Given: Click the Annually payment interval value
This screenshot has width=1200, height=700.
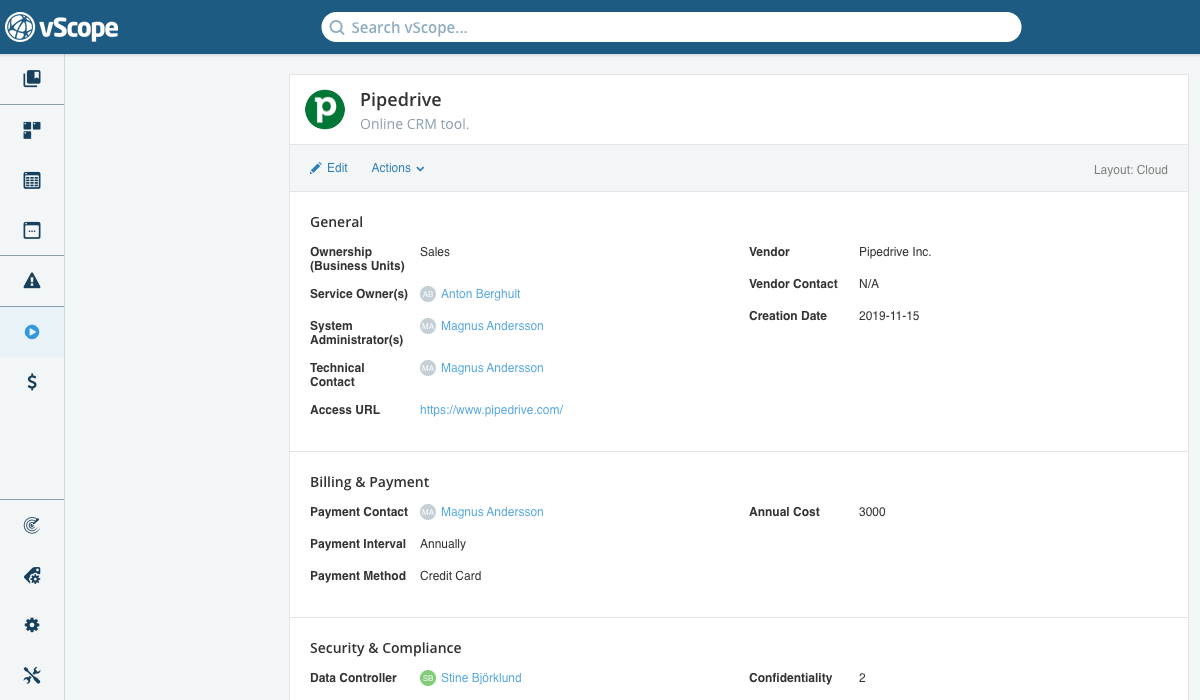Looking at the screenshot, I should click(443, 544).
